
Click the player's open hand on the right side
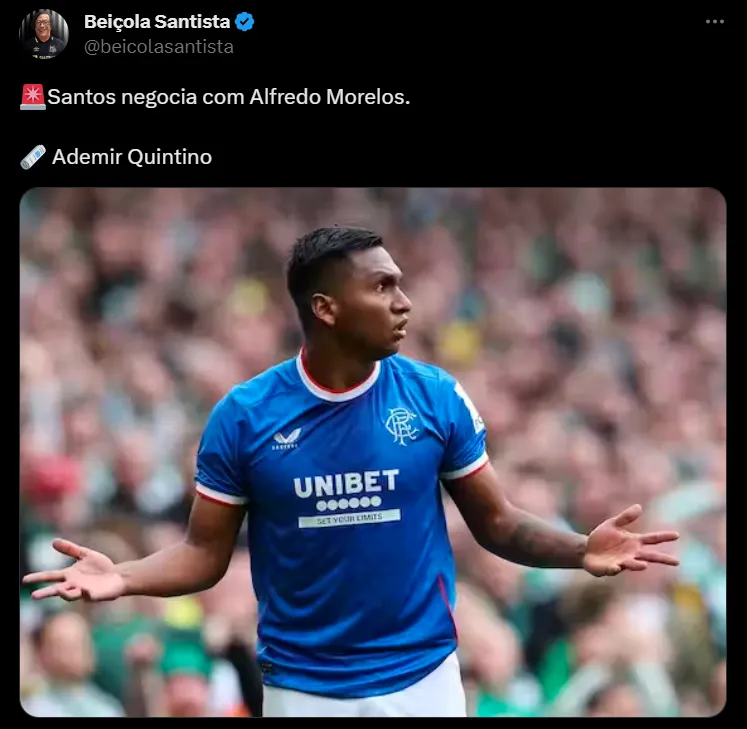pos(630,542)
